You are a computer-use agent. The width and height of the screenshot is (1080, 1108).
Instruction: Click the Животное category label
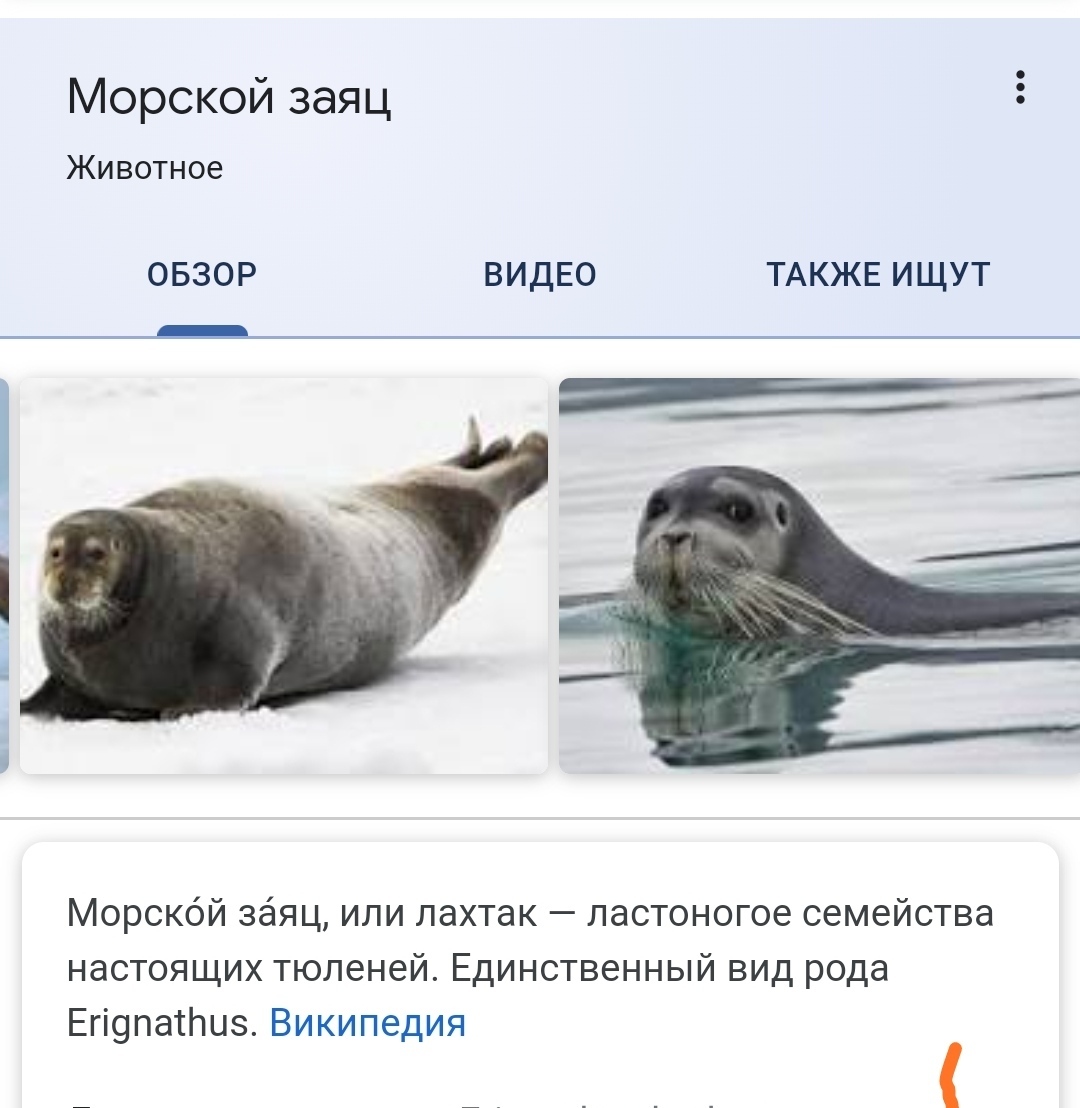(145, 168)
